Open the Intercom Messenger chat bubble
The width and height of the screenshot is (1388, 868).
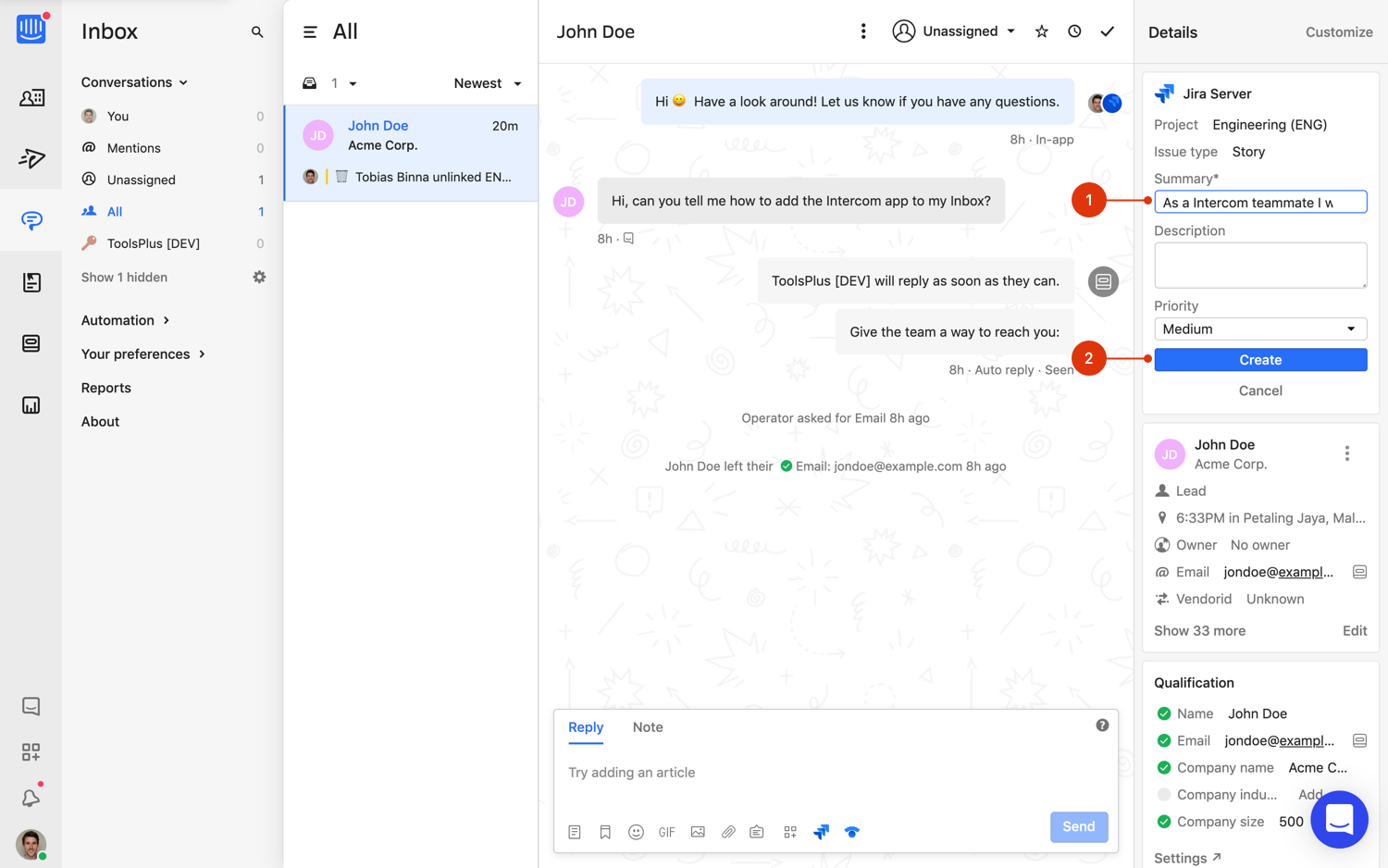click(1338, 819)
